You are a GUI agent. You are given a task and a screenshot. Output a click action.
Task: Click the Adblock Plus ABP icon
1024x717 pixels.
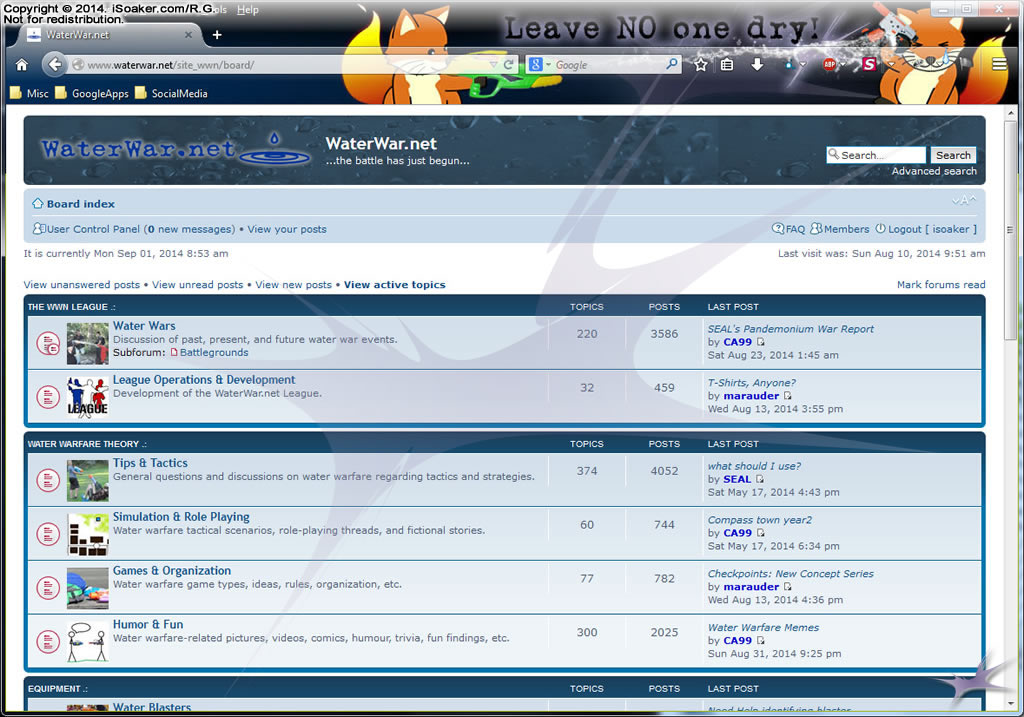[x=829, y=64]
